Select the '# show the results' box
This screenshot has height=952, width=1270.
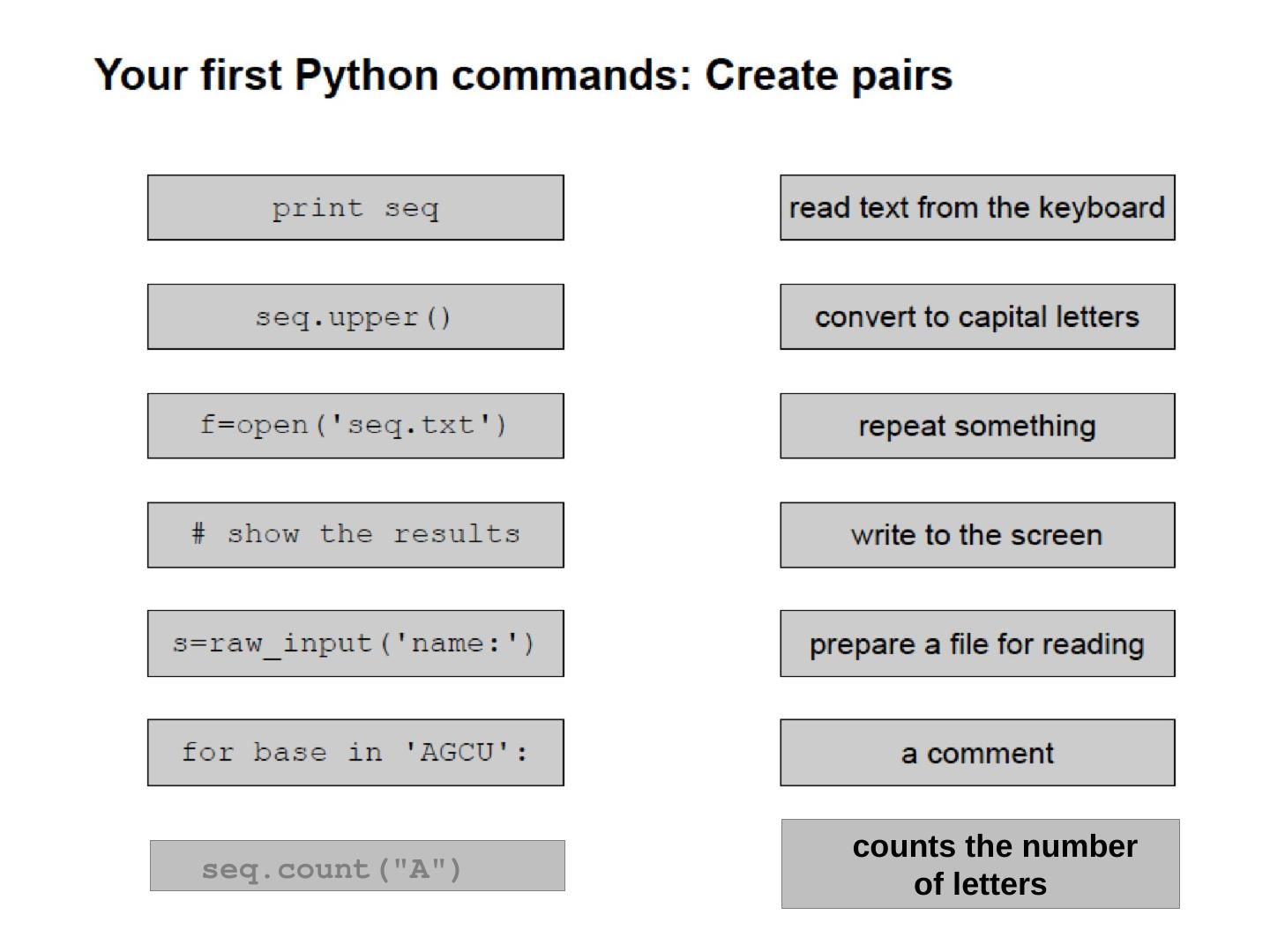tap(355, 535)
